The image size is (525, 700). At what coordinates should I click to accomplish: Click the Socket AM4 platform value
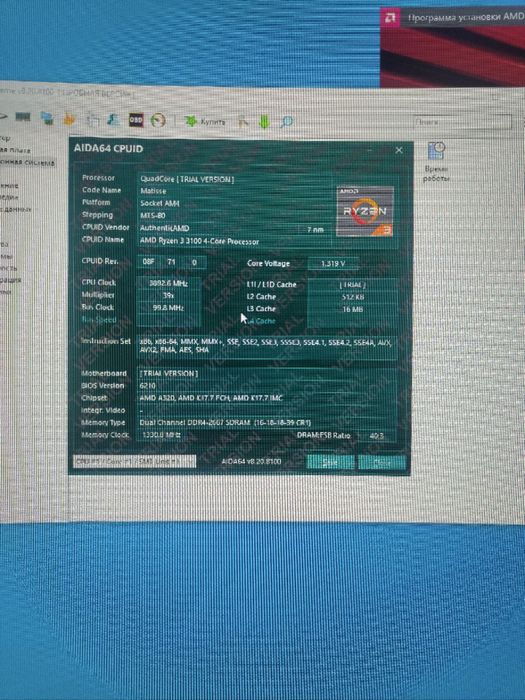tap(160, 204)
